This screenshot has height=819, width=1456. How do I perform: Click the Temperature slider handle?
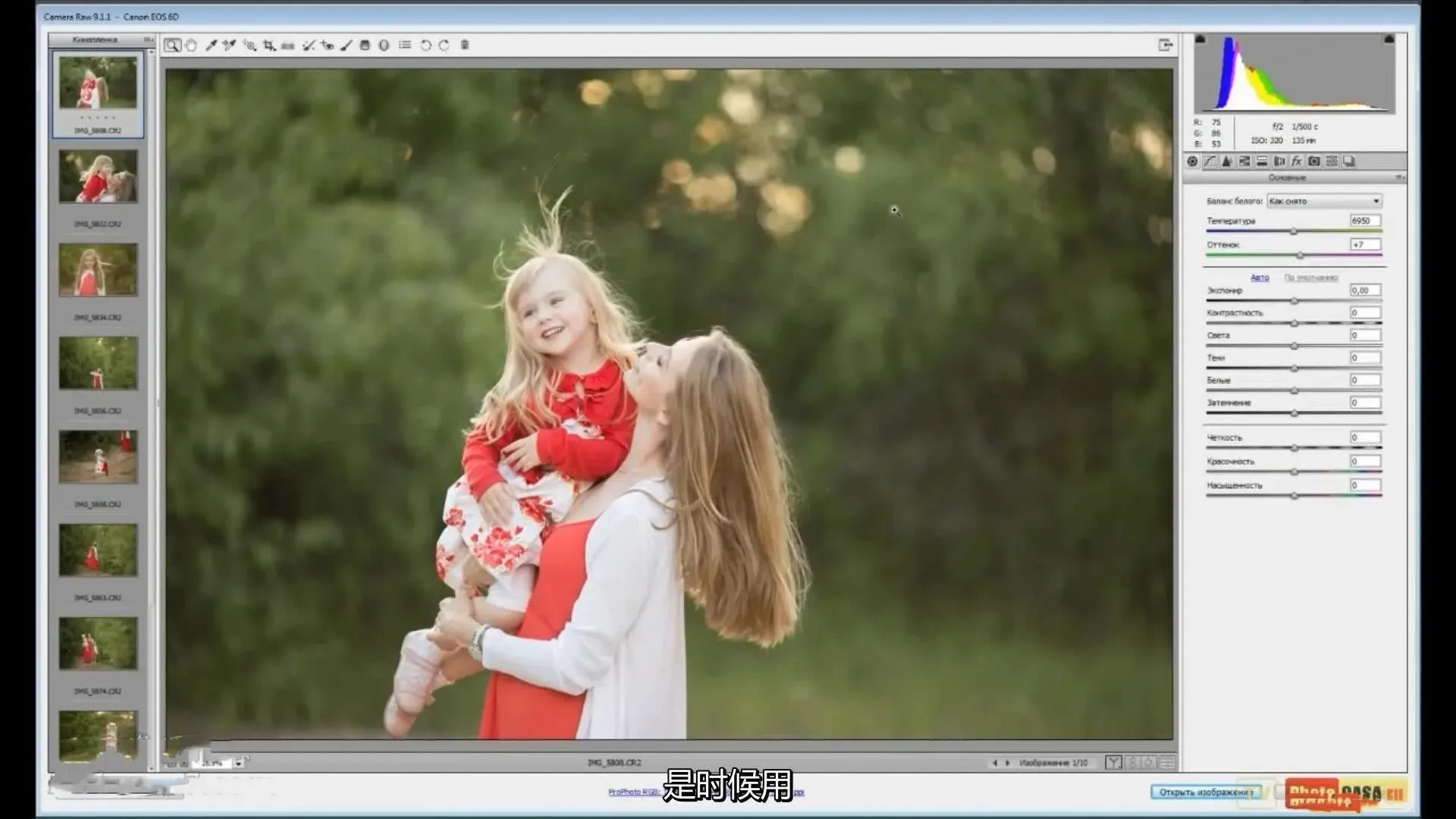point(1294,231)
